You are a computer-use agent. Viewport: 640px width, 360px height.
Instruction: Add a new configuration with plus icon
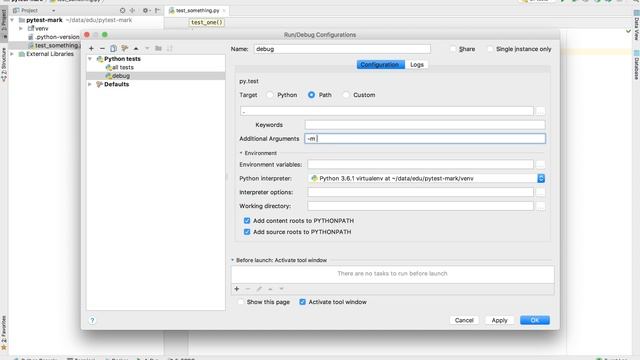[91, 48]
